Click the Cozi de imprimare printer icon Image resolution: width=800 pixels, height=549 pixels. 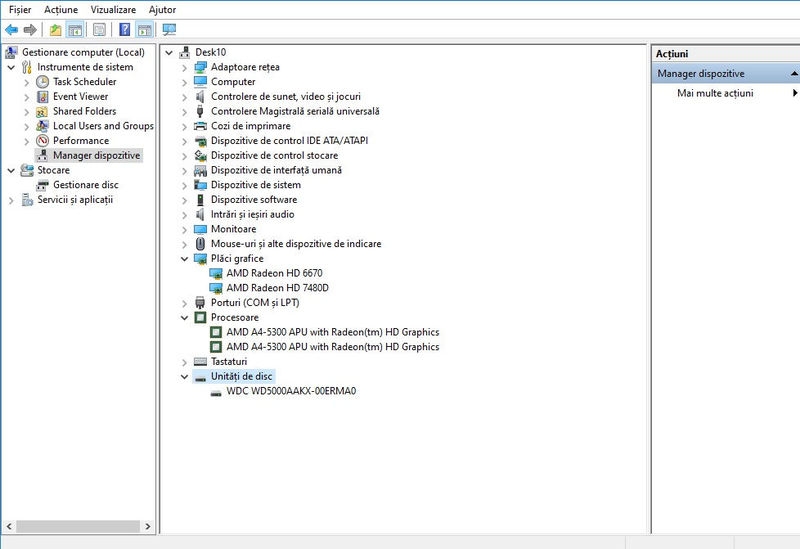pos(201,126)
